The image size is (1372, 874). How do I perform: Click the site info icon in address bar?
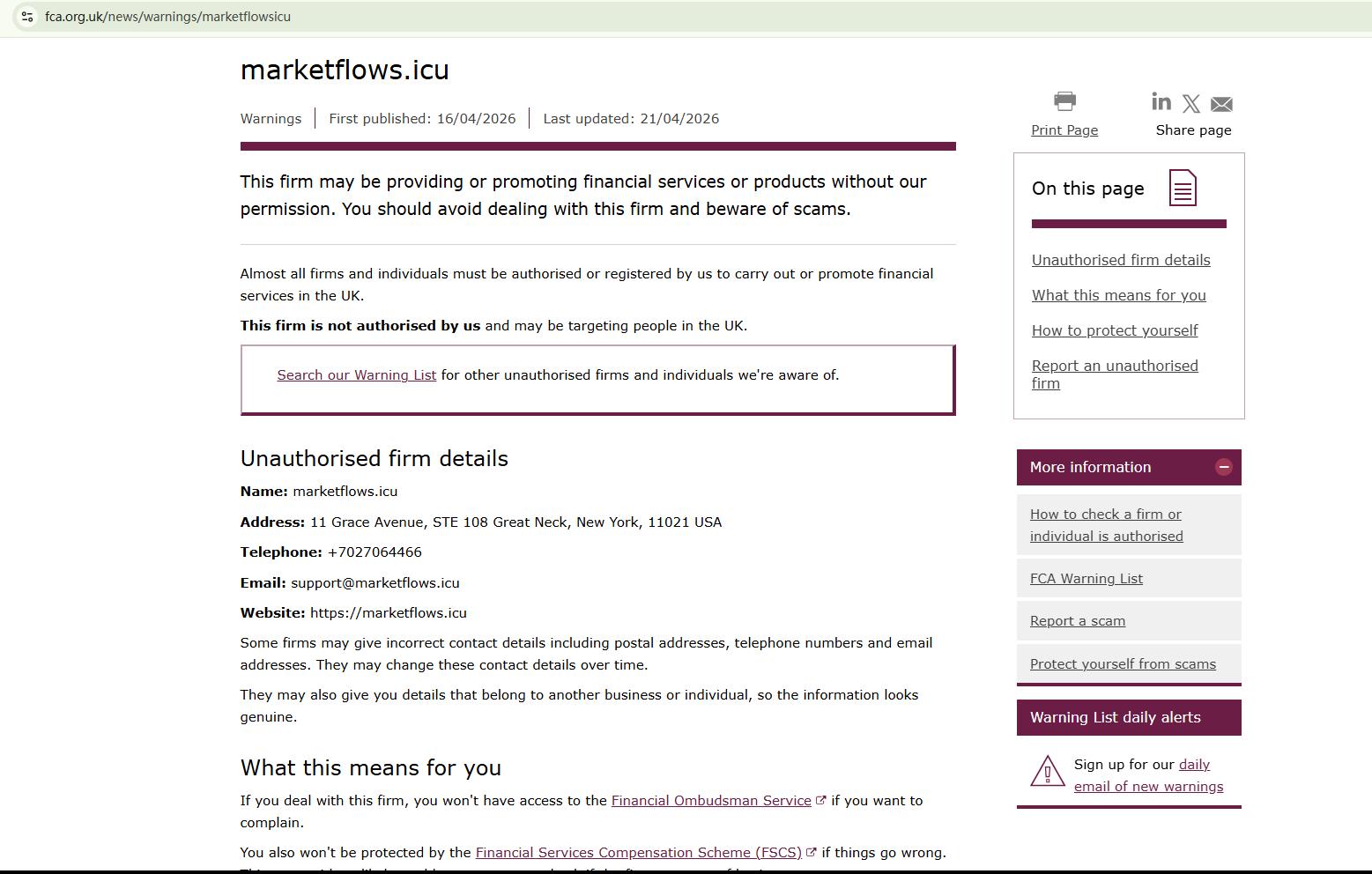[x=27, y=17]
